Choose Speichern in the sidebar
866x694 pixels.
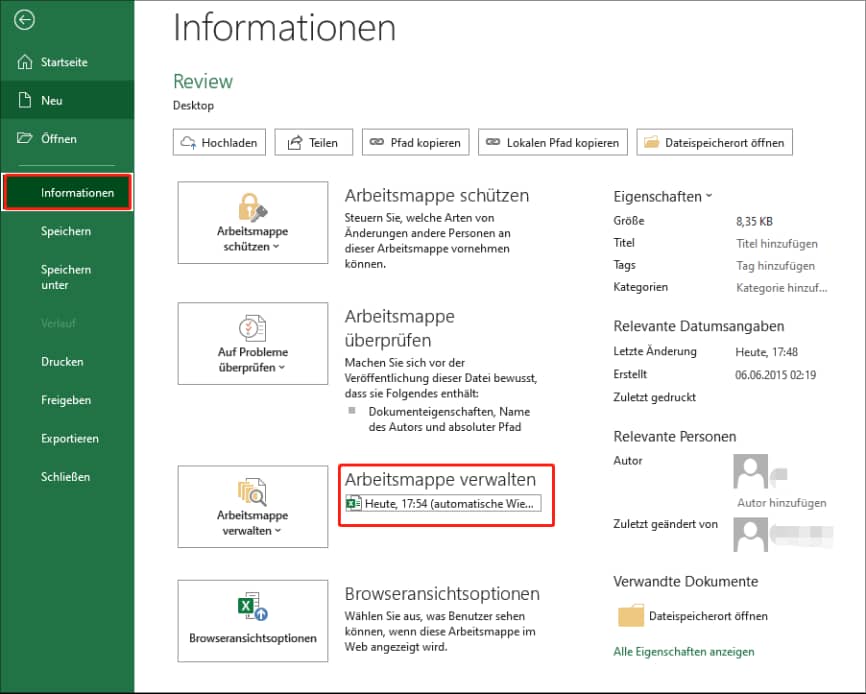pyautogui.click(x=67, y=231)
